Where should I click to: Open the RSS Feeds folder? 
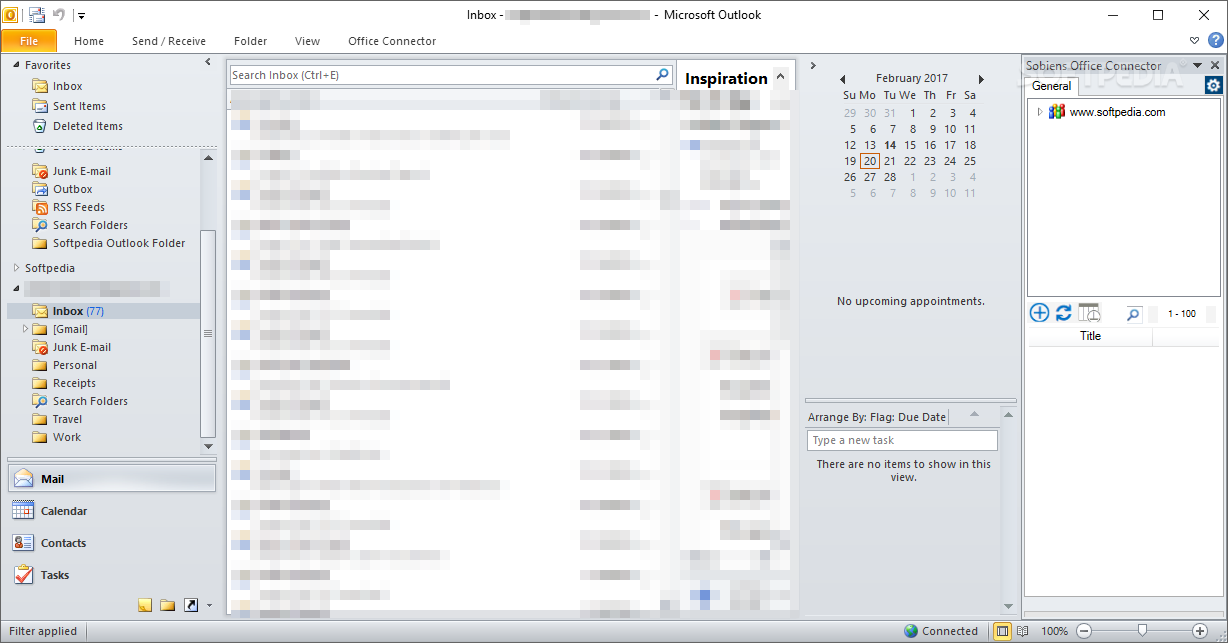point(78,207)
